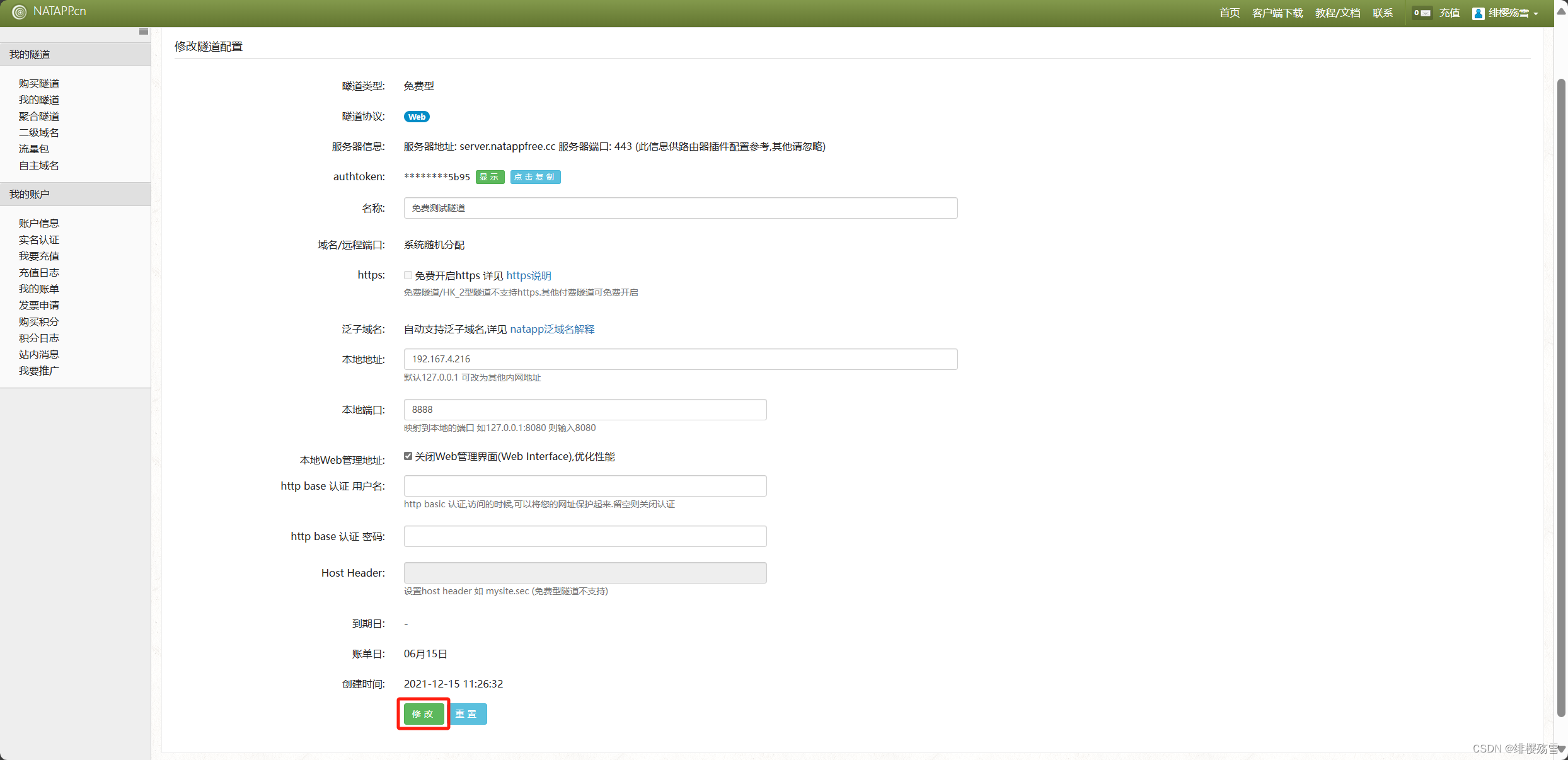This screenshot has width=1568, height=760.
Task: Collapse sidebar with the hamburger icon
Action: 143,32
